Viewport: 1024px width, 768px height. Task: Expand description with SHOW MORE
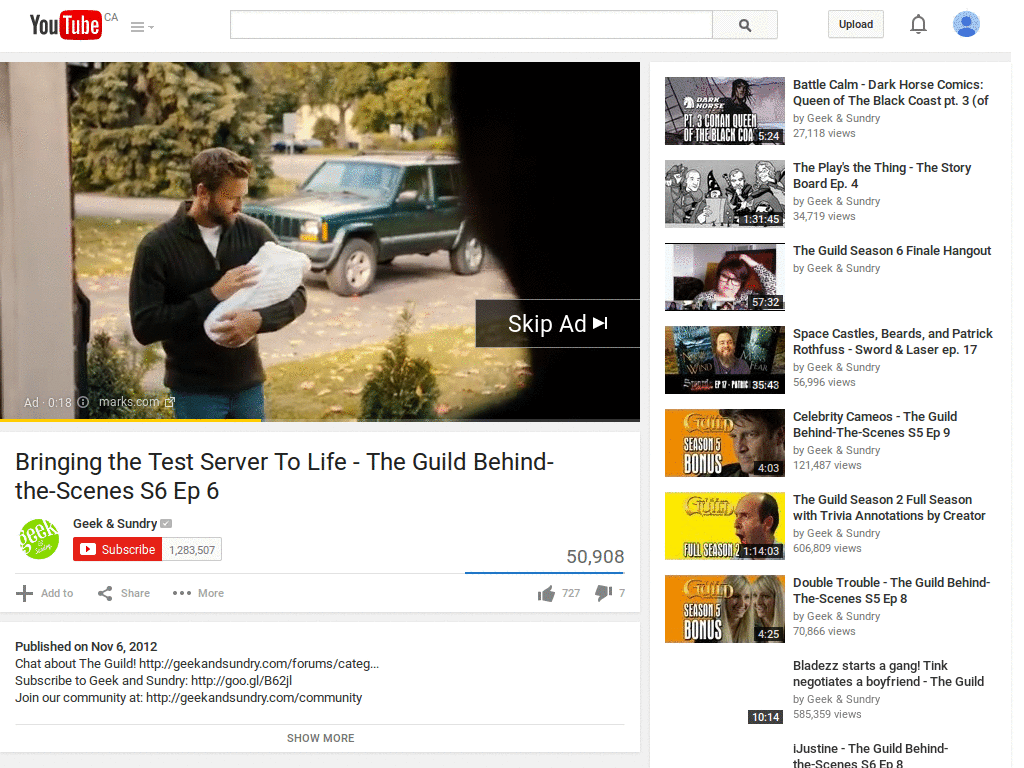click(x=320, y=738)
